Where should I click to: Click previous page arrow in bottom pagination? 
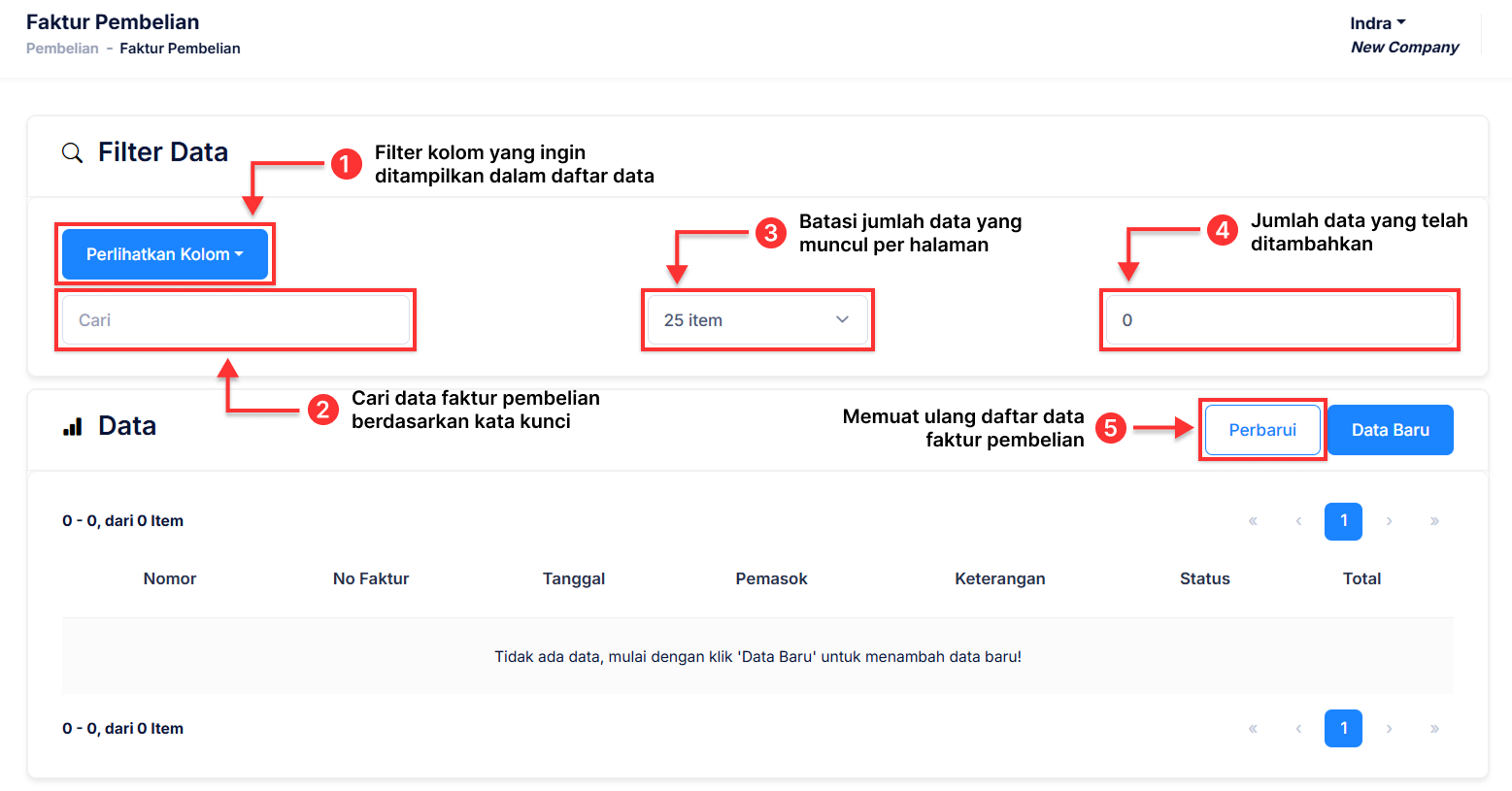click(x=1298, y=729)
